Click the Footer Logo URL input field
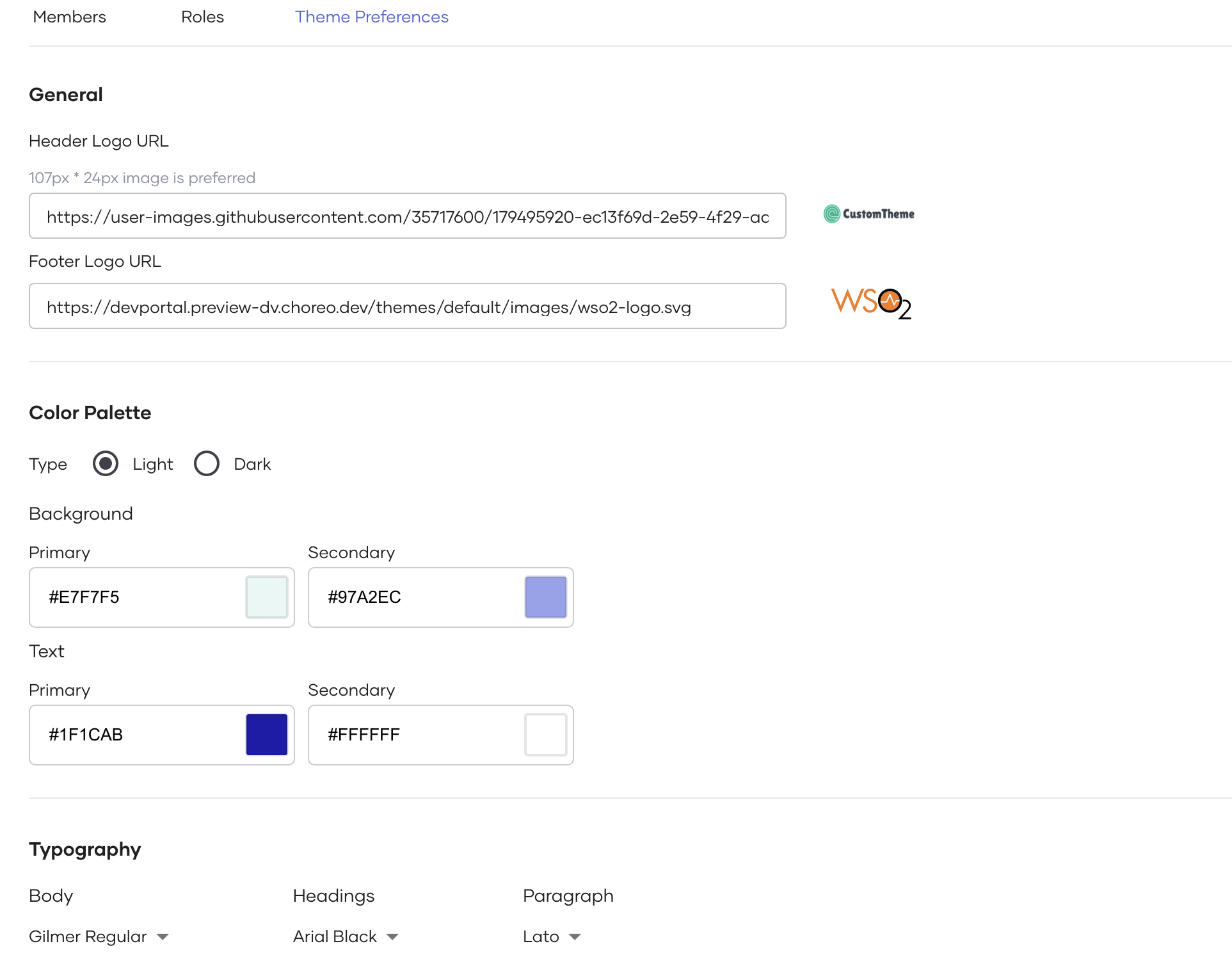The width and height of the screenshot is (1232, 976). coord(407,307)
